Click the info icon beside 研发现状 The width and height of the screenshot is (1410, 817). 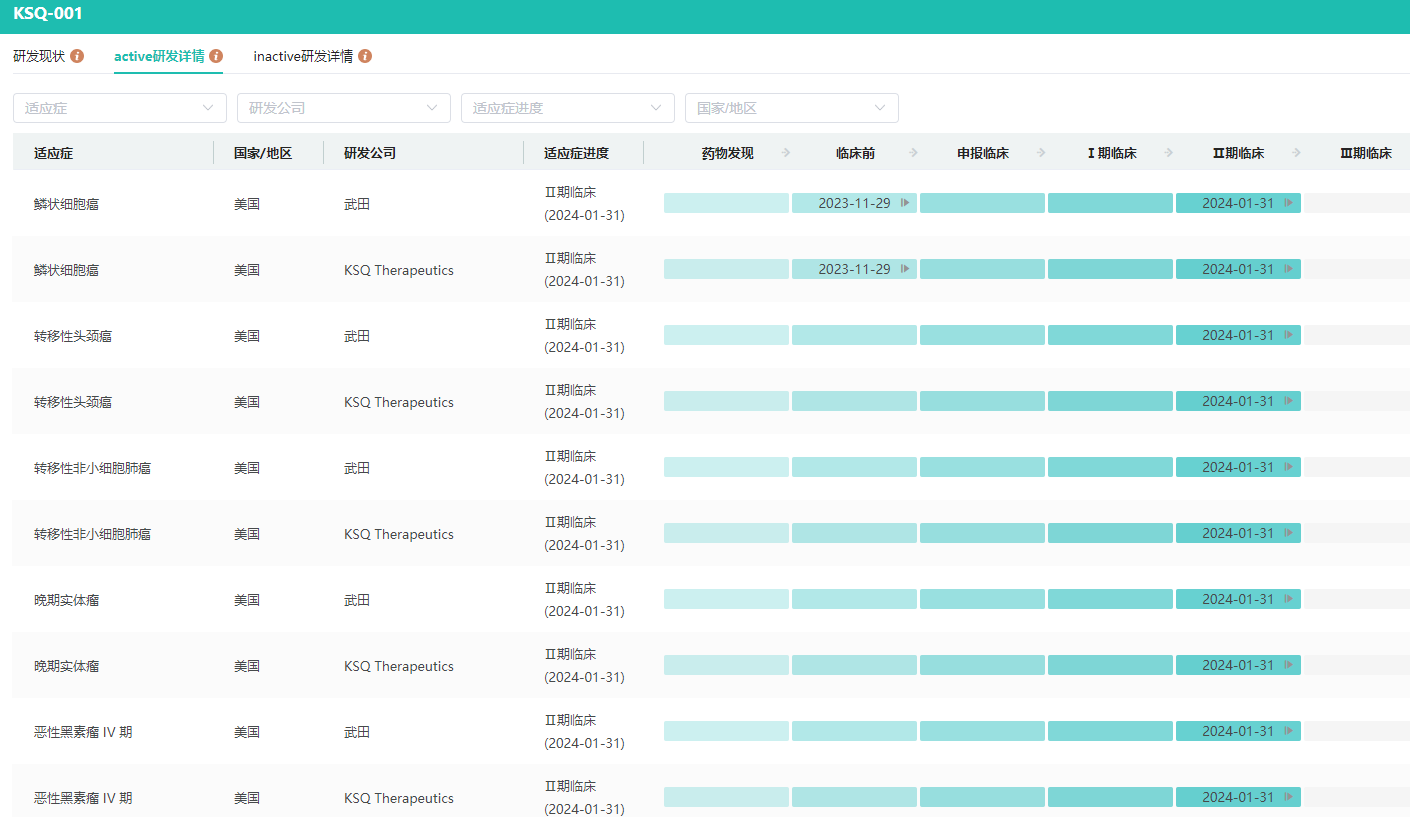pyautogui.click(x=77, y=56)
